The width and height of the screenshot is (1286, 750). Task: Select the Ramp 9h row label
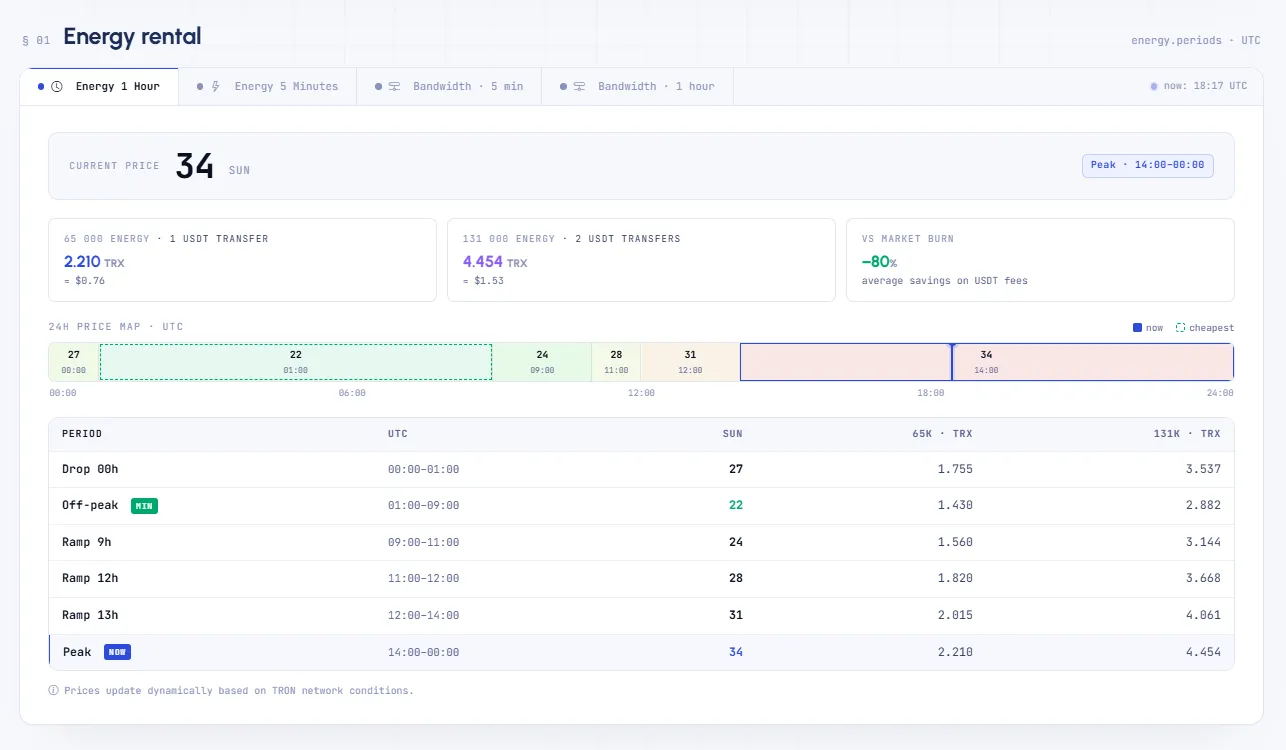pos(87,542)
